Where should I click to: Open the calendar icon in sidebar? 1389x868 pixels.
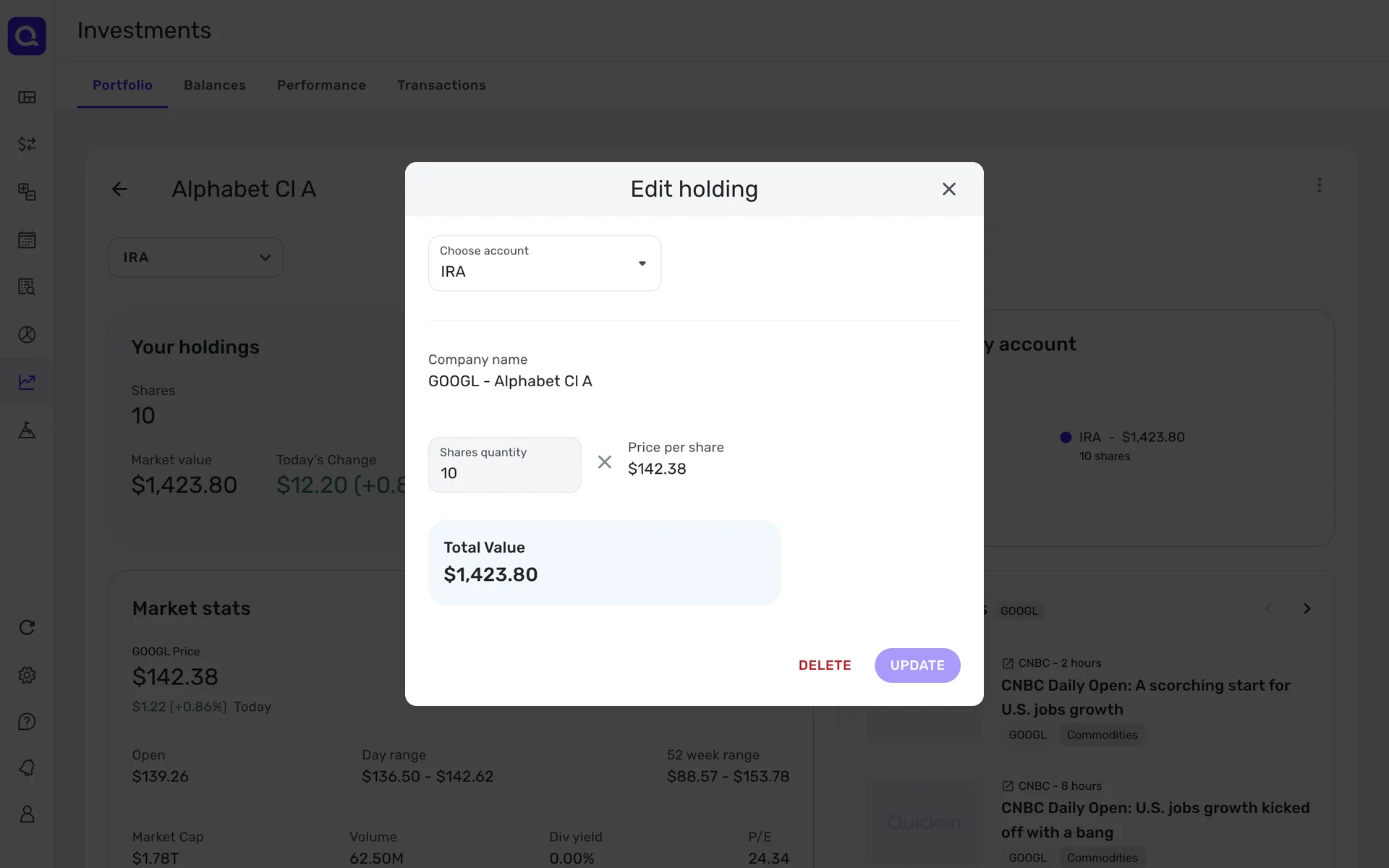27,240
